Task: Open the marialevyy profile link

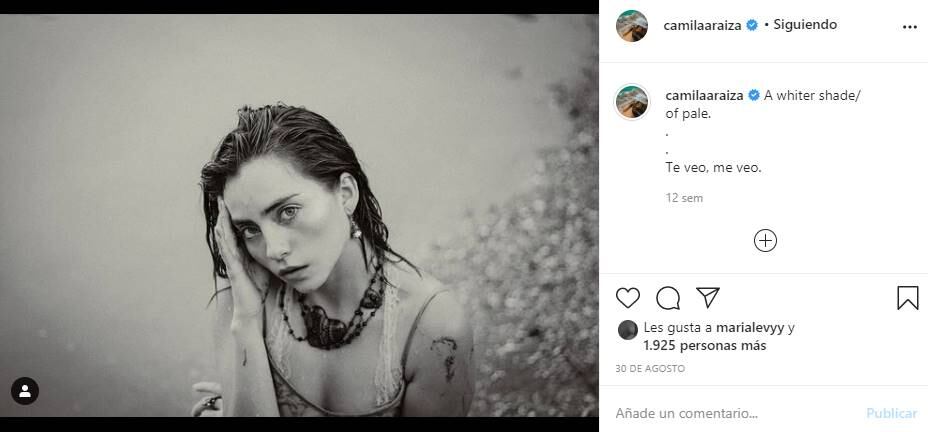Action: click(750, 327)
